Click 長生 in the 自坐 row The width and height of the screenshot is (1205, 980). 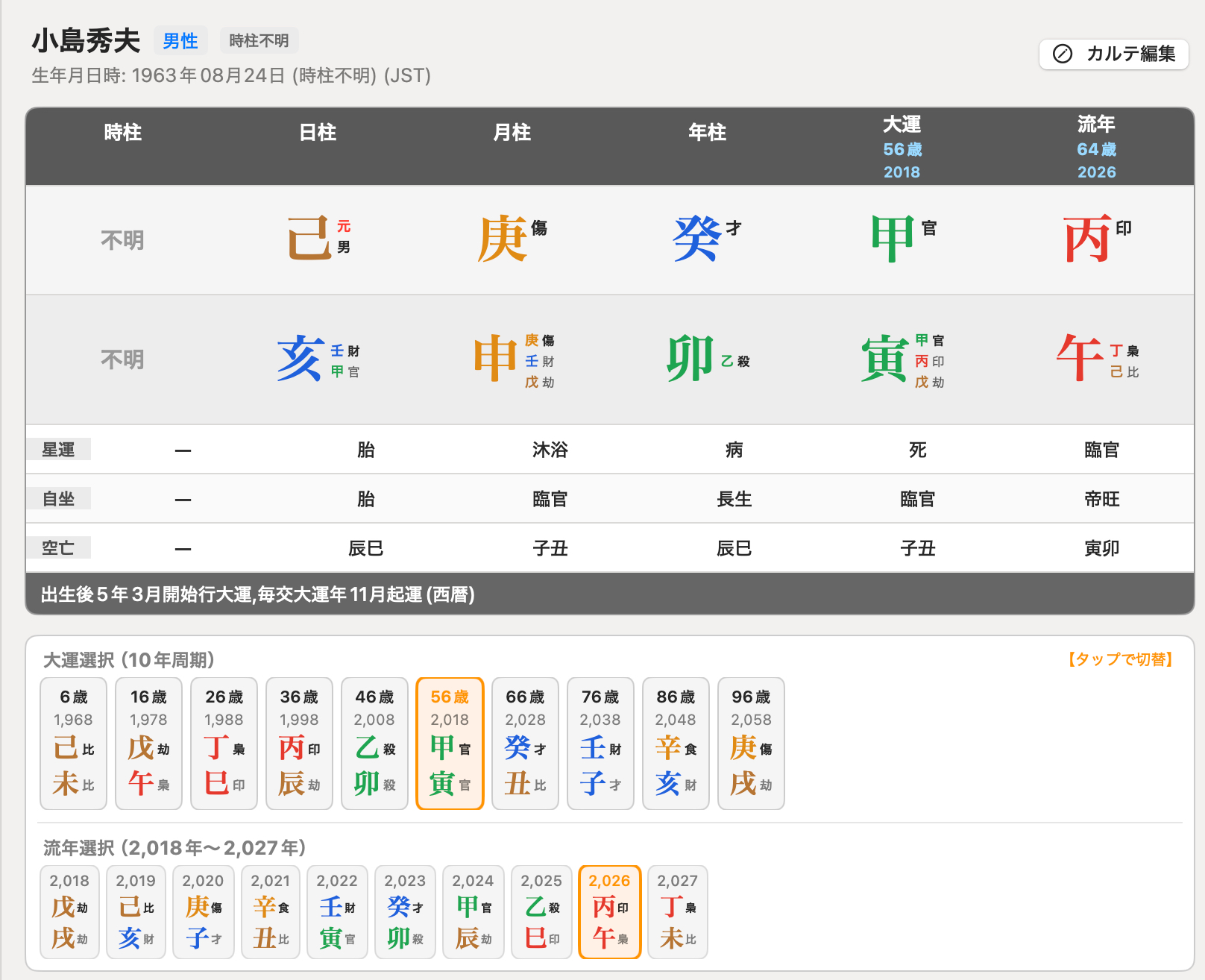point(734,499)
